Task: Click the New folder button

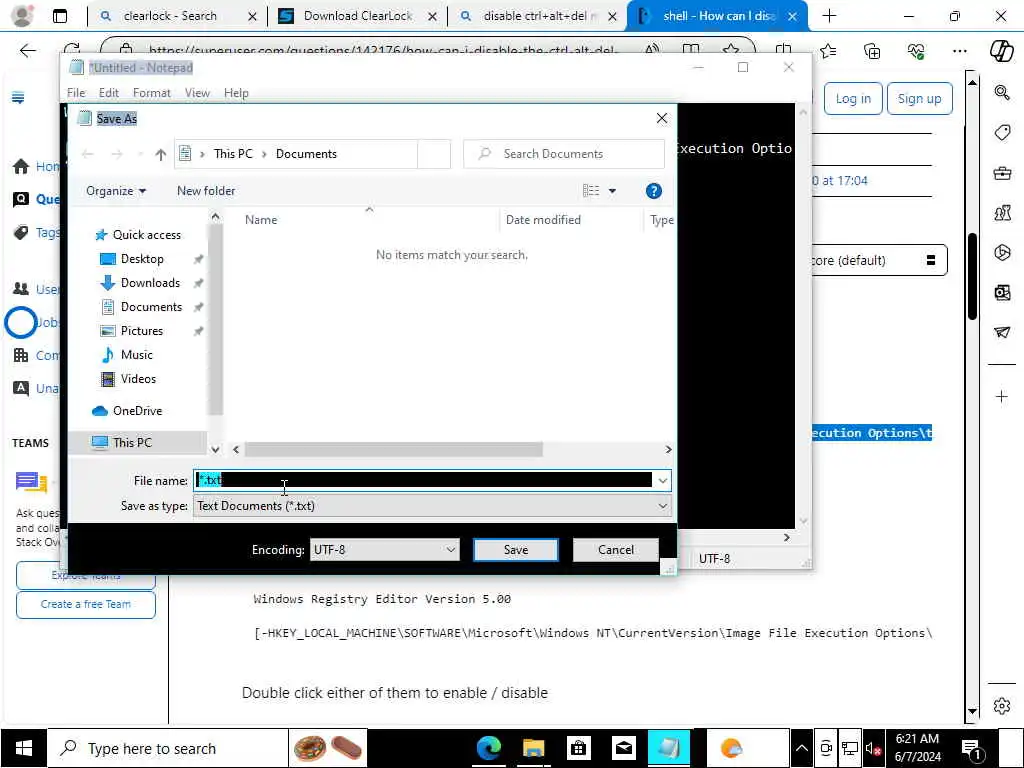Action: [x=206, y=191]
